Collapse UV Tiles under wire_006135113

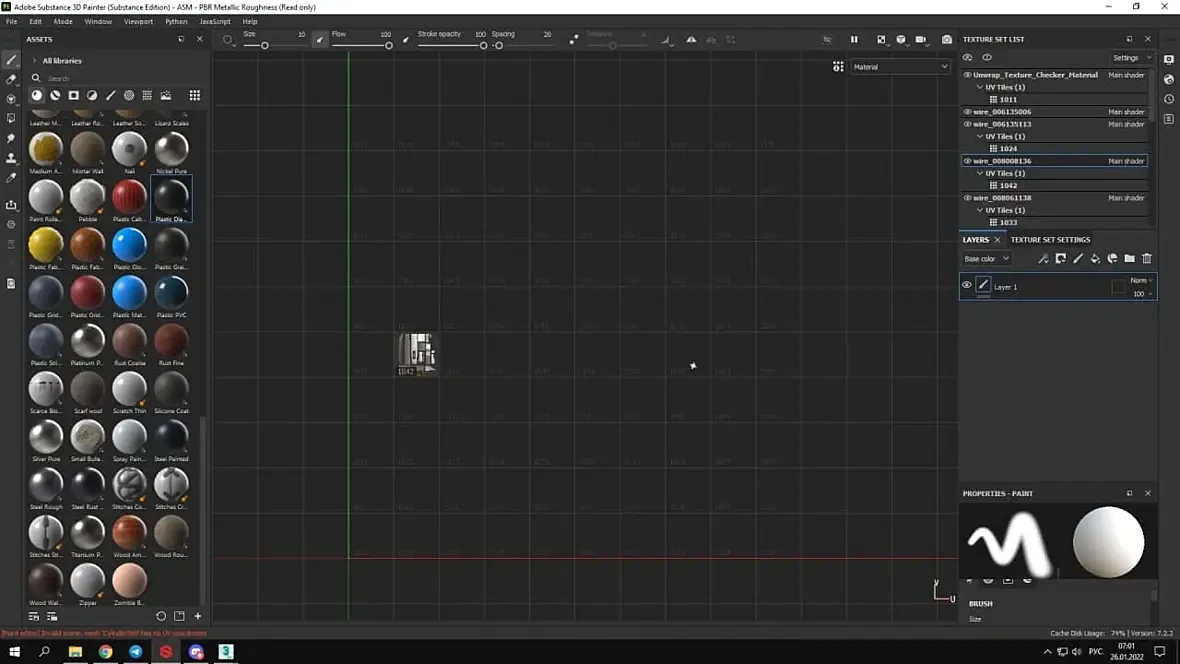coord(980,136)
